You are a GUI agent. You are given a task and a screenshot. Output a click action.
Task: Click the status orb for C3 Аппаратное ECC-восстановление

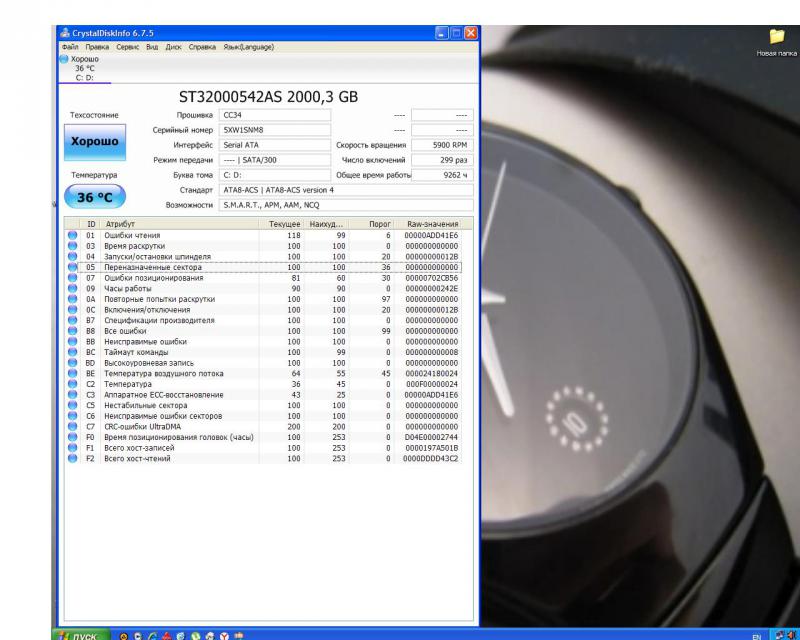72,395
